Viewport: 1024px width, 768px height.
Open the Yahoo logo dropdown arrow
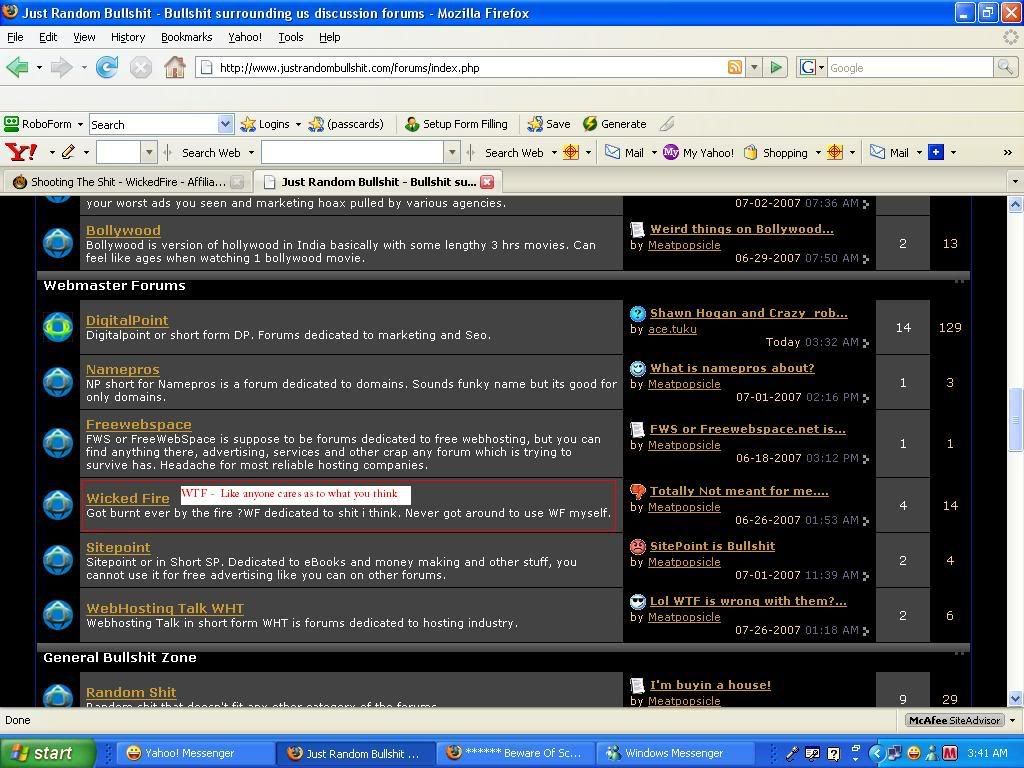(52, 153)
